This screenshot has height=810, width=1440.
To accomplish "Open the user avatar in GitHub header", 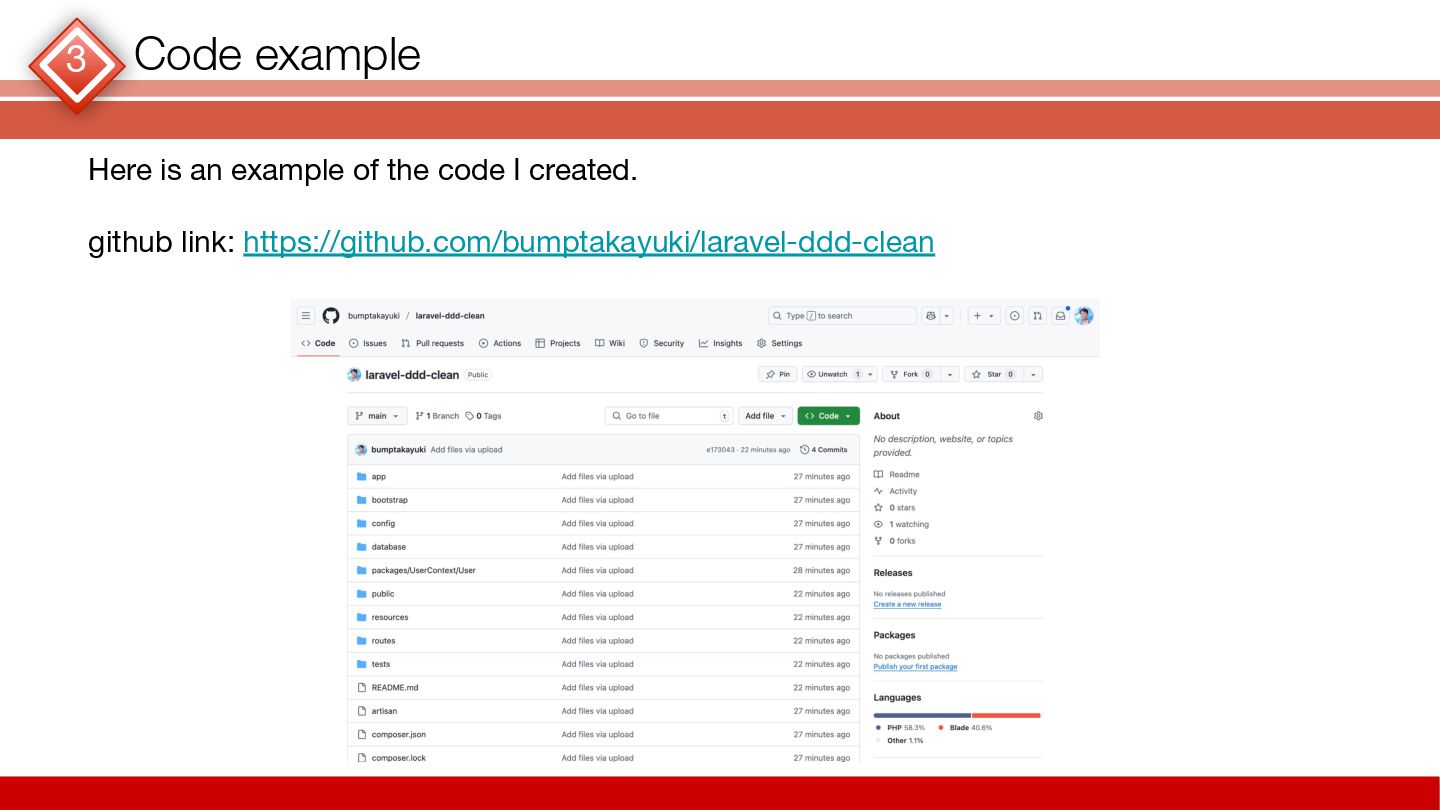I will tap(1084, 316).
